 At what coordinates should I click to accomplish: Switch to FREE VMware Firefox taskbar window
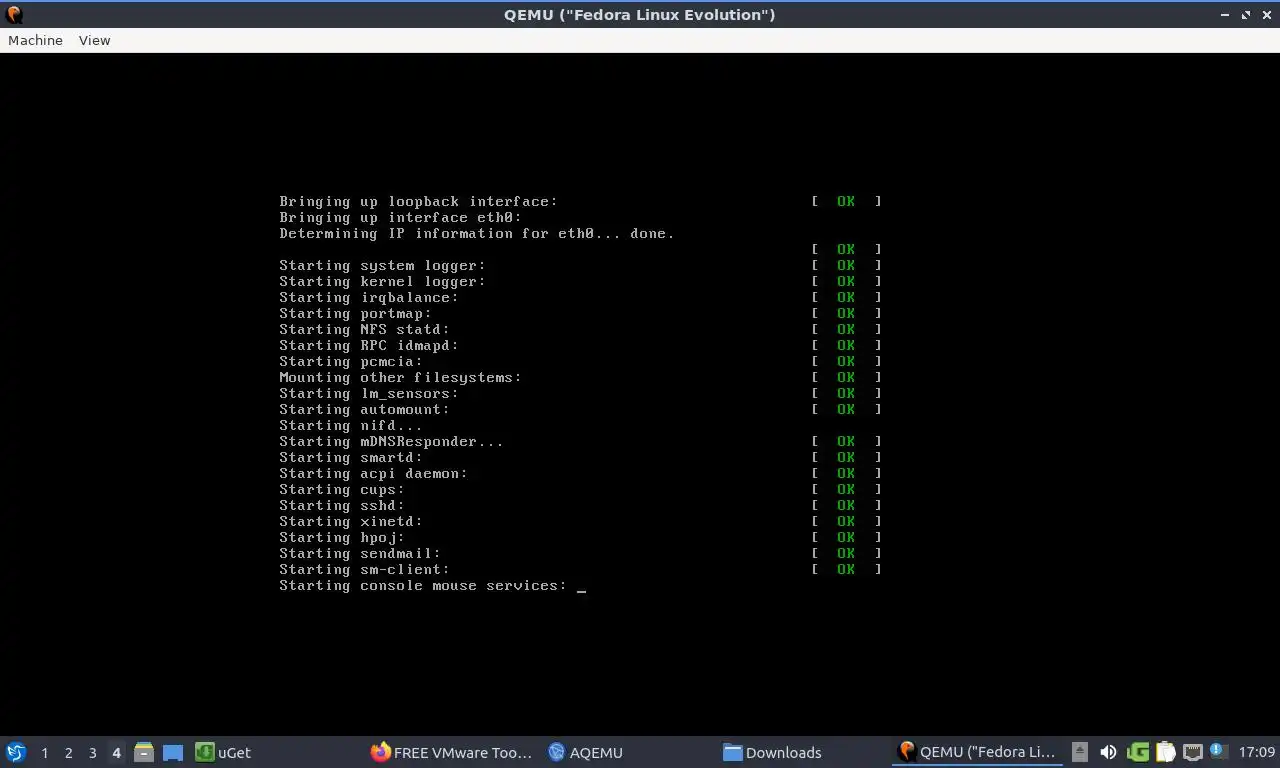[452, 752]
